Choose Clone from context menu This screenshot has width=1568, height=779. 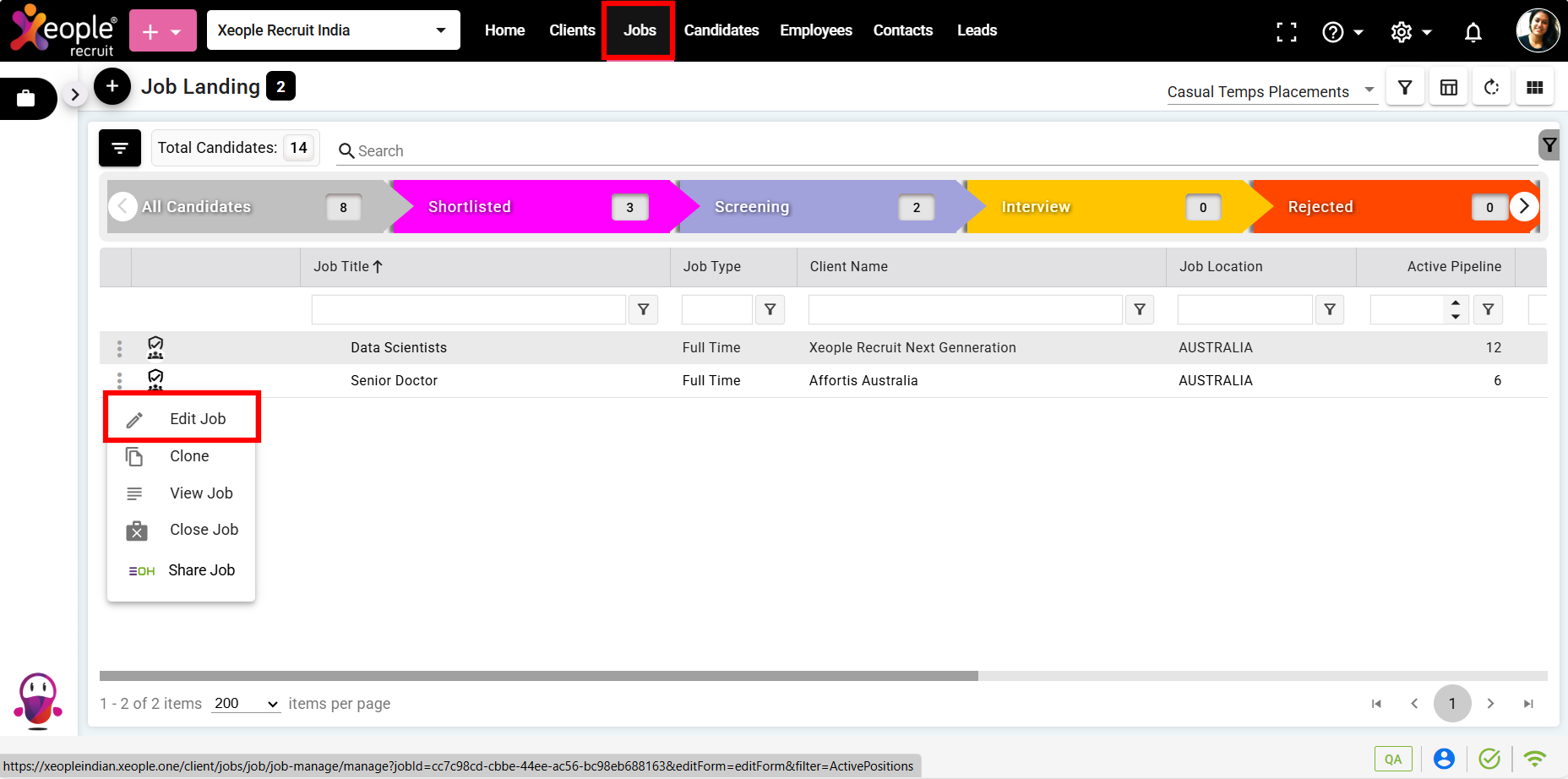182,456
